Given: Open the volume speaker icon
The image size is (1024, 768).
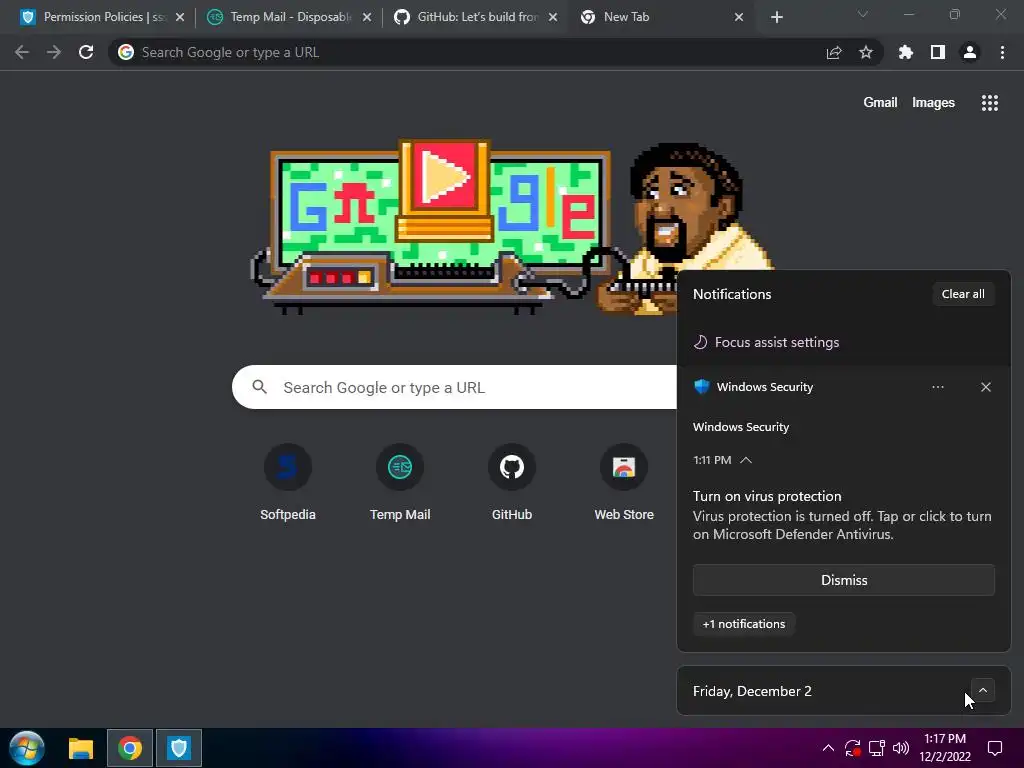Looking at the screenshot, I should [x=901, y=748].
